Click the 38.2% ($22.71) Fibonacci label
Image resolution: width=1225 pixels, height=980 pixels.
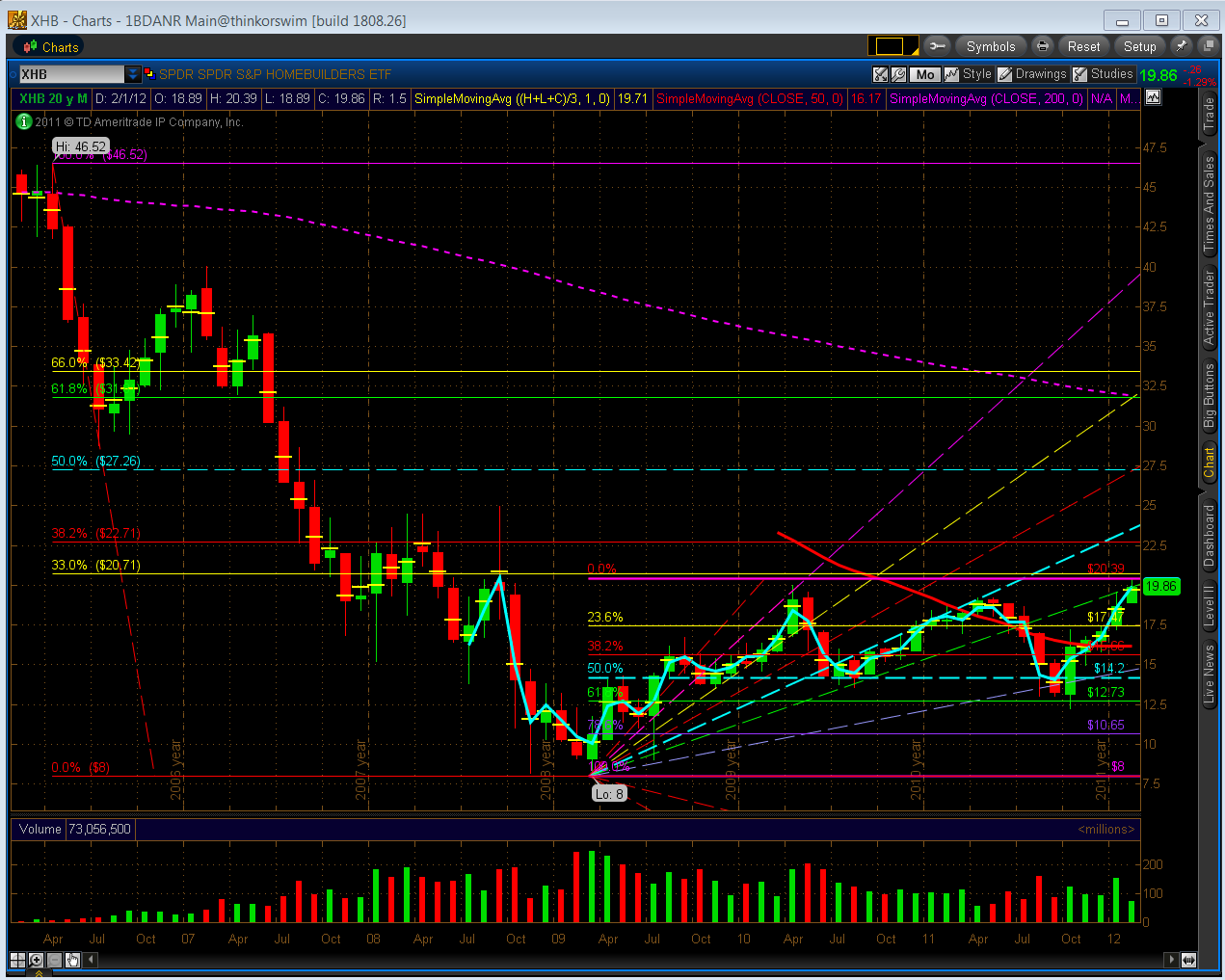pyautogui.click(x=95, y=533)
